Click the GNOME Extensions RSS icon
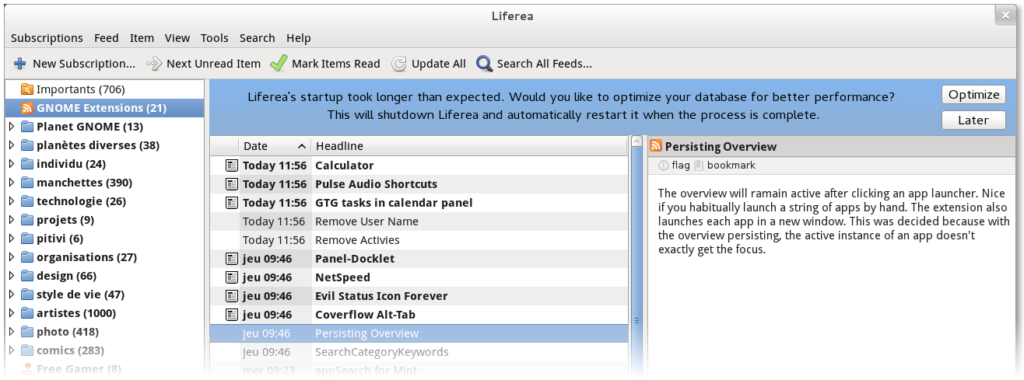This screenshot has width=1024, height=380. (x=27, y=108)
